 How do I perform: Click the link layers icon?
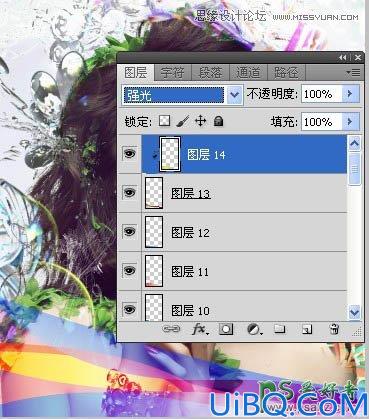[x=171, y=329]
